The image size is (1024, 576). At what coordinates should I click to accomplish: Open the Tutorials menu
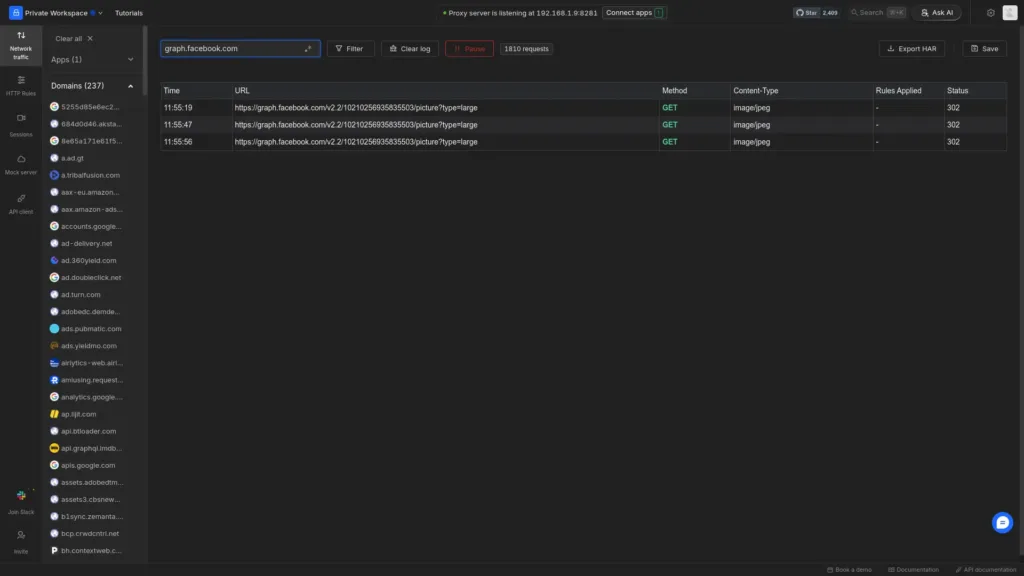129,12
